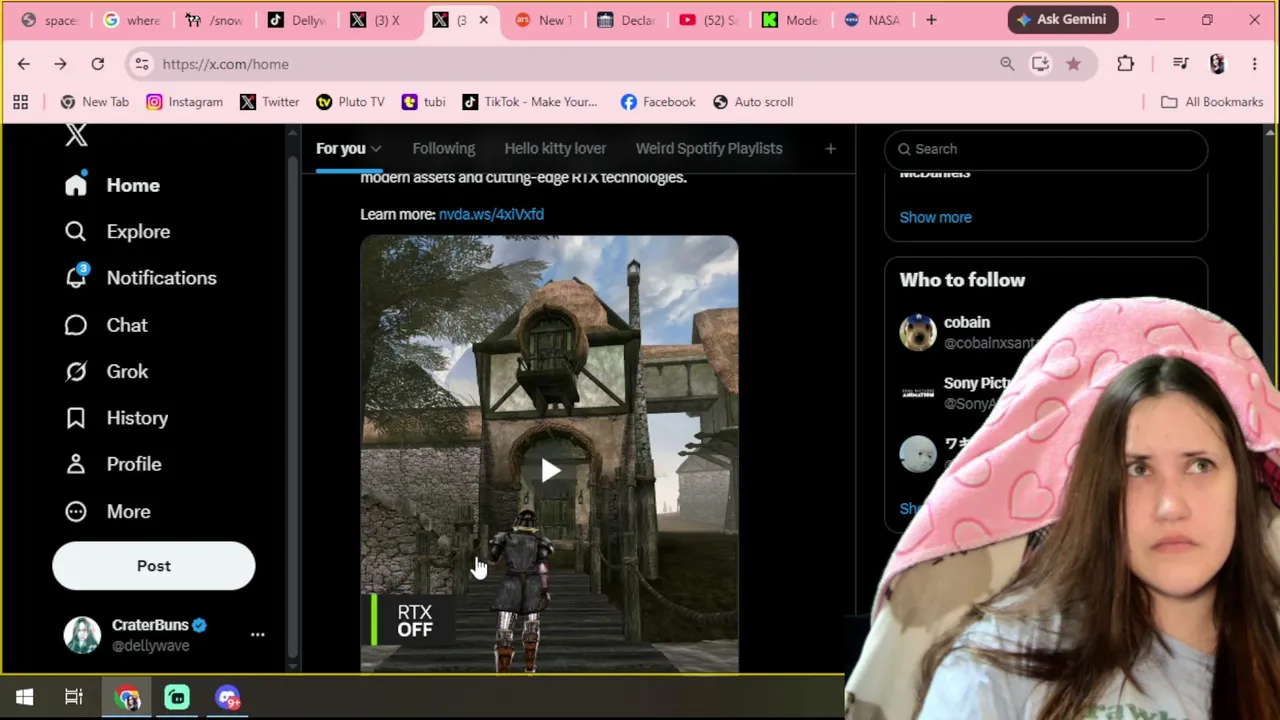The image size is (1280, 720).
Task: Switch to the 'Mode' tab
Action: coord(790,20)
